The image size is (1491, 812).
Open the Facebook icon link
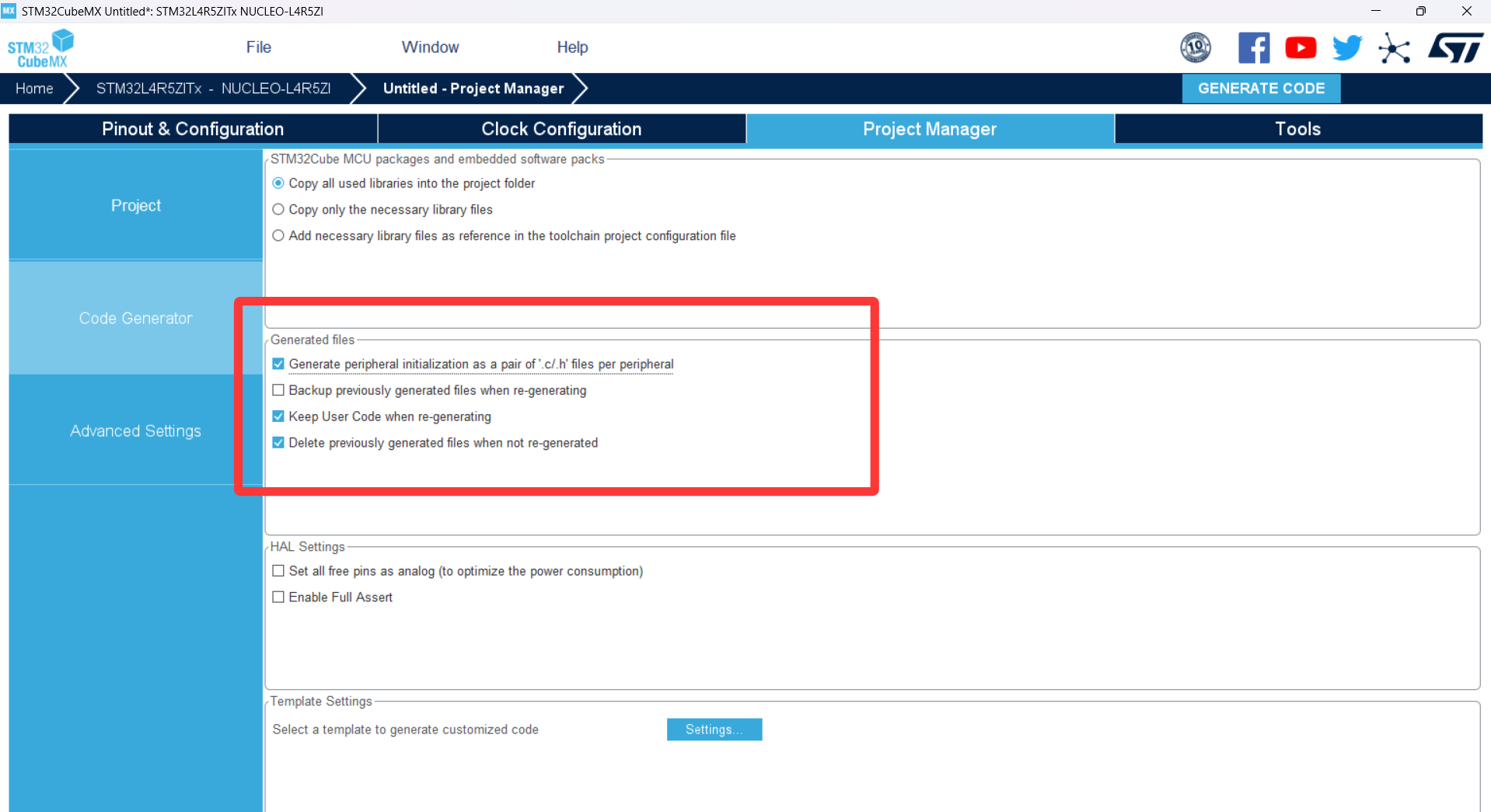click(1254, 48)
